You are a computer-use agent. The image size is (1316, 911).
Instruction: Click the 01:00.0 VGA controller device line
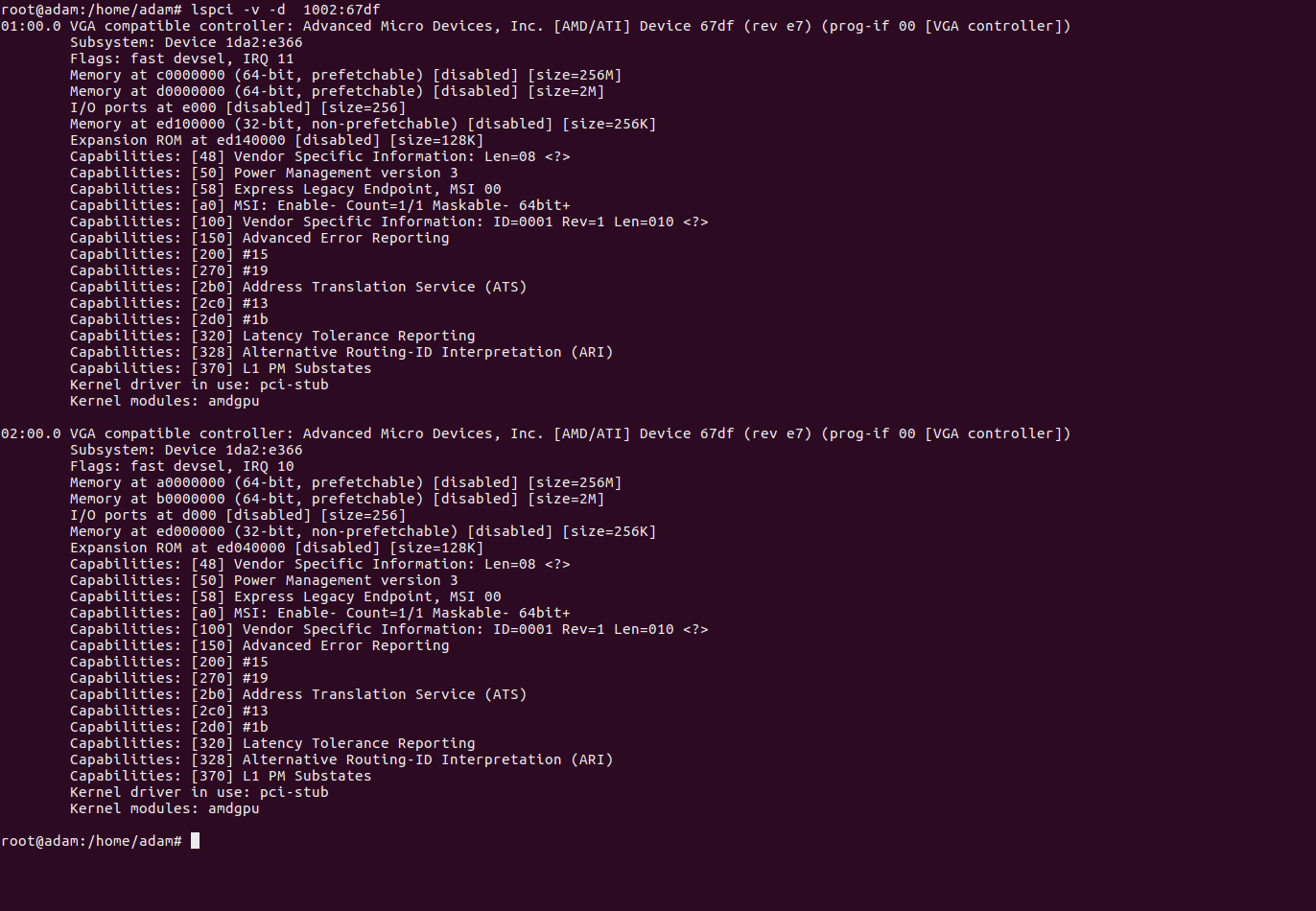pos(535,26)
